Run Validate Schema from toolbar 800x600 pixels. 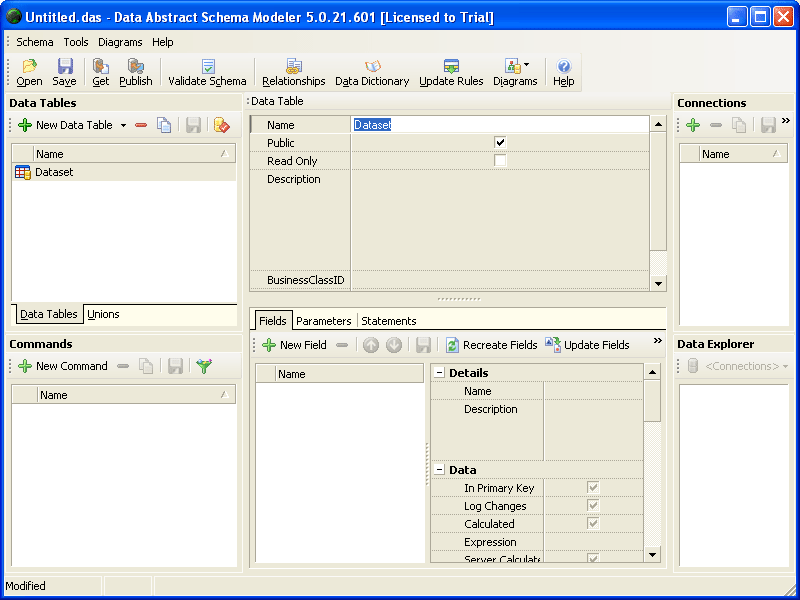(207, 72)
